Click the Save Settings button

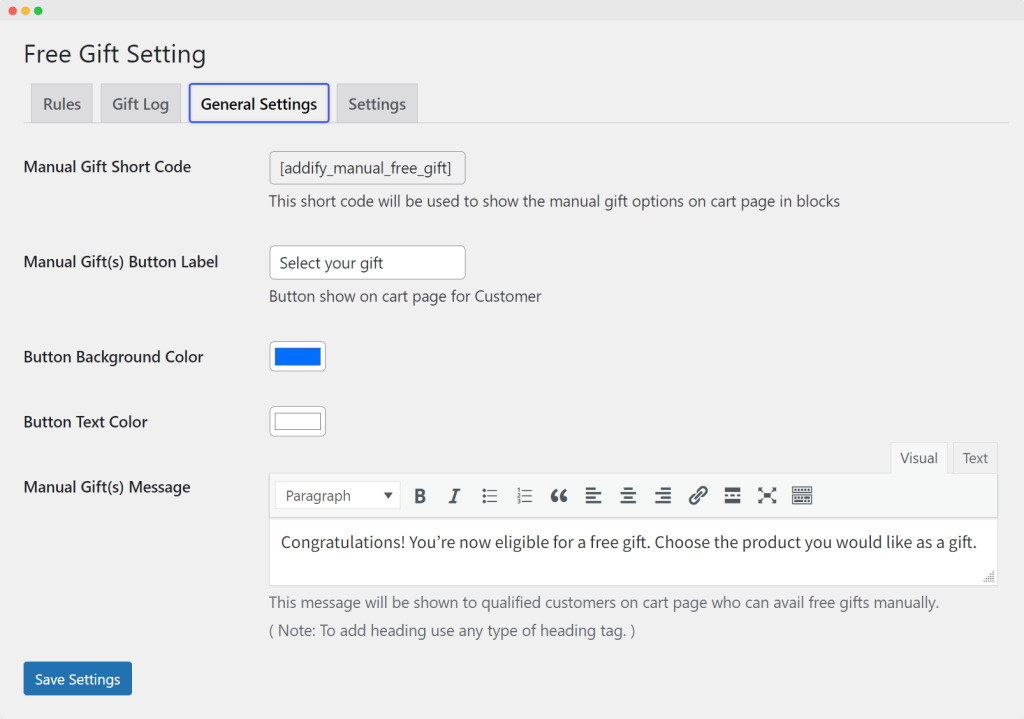(x=78, y=679)
